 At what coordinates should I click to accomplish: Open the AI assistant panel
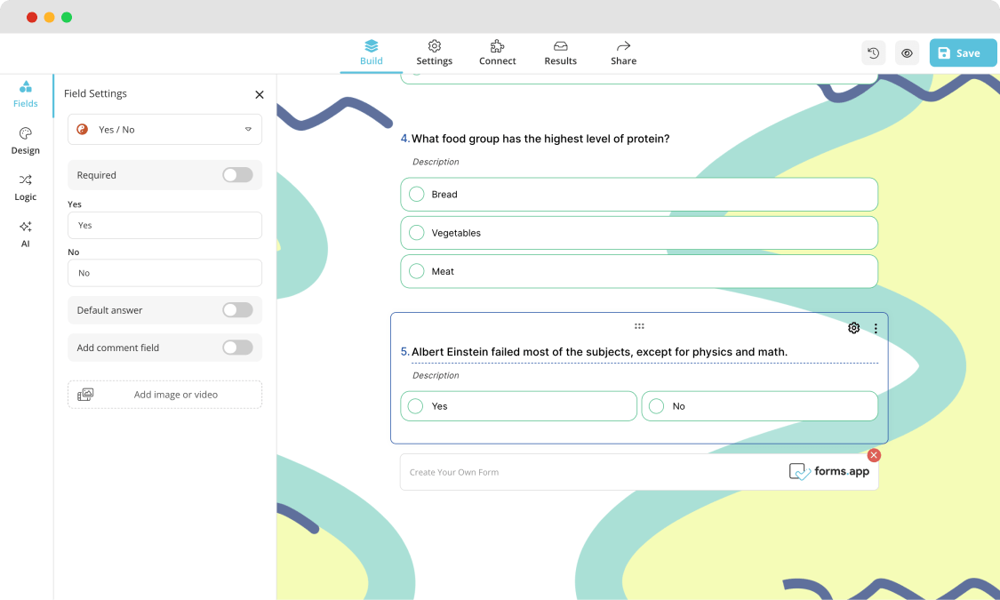pyautogui.click(x=25, y=233)
